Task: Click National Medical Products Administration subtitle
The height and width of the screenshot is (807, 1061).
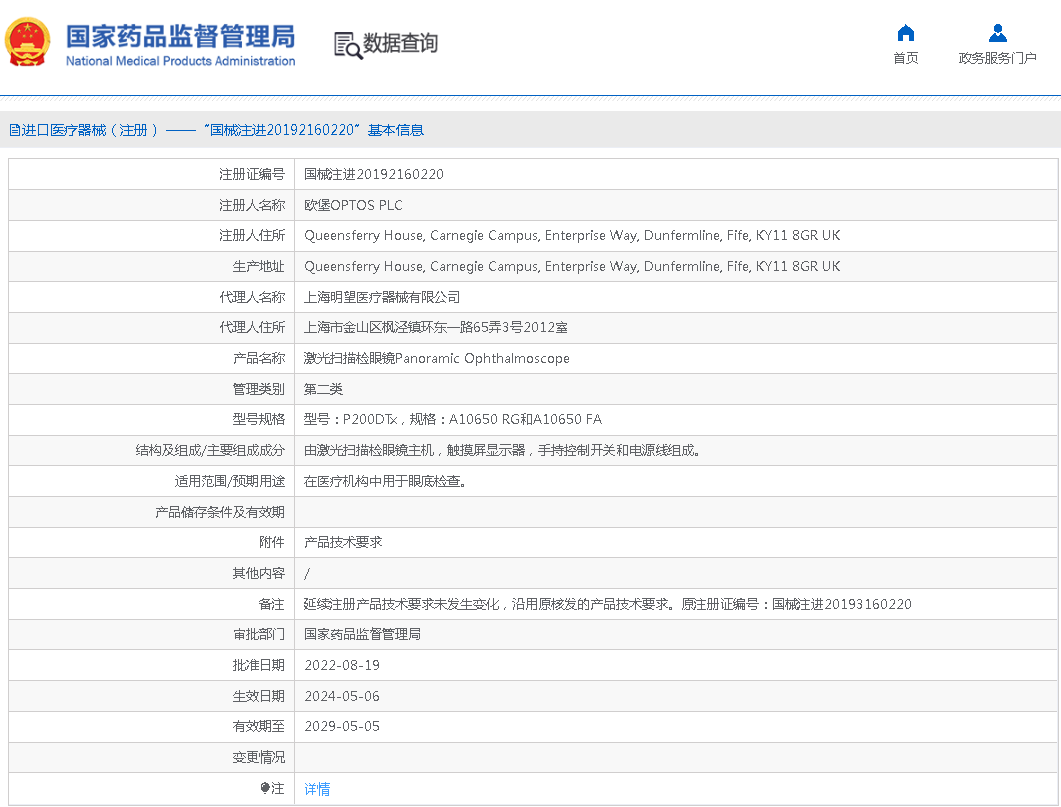Action: 180,62
